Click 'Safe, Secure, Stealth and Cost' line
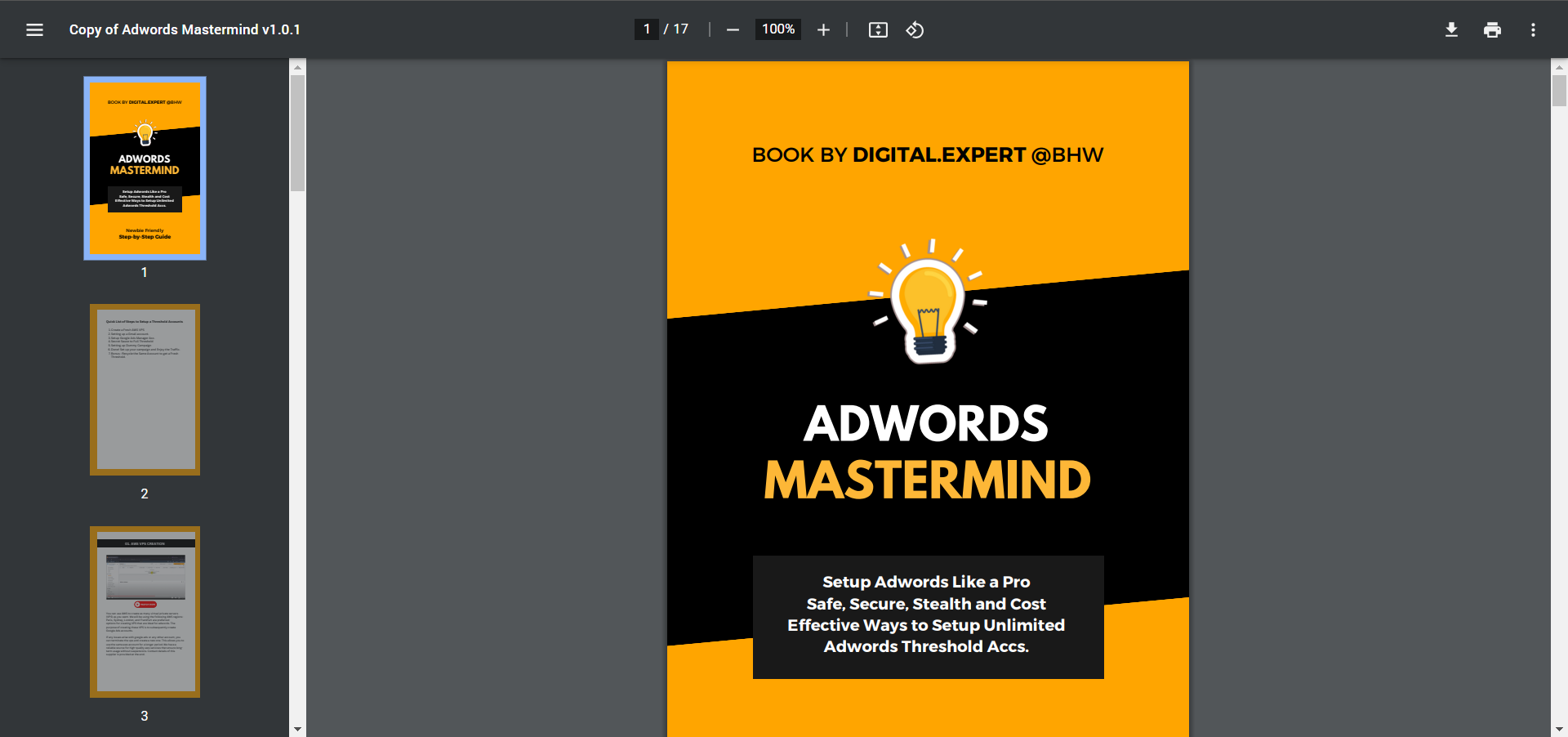1568x737 pixels. (926, 604)
